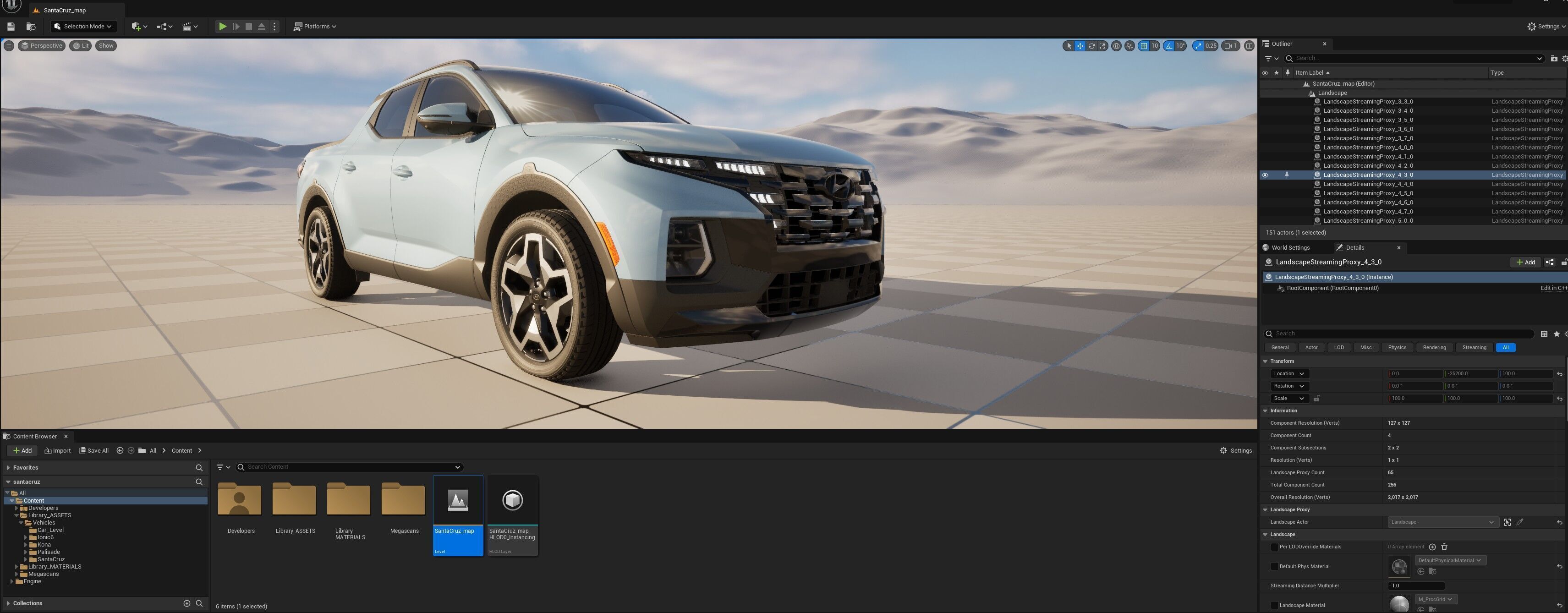Toggle grid snapping in the viewport

pyautogui.click(x=1144, y=46)
